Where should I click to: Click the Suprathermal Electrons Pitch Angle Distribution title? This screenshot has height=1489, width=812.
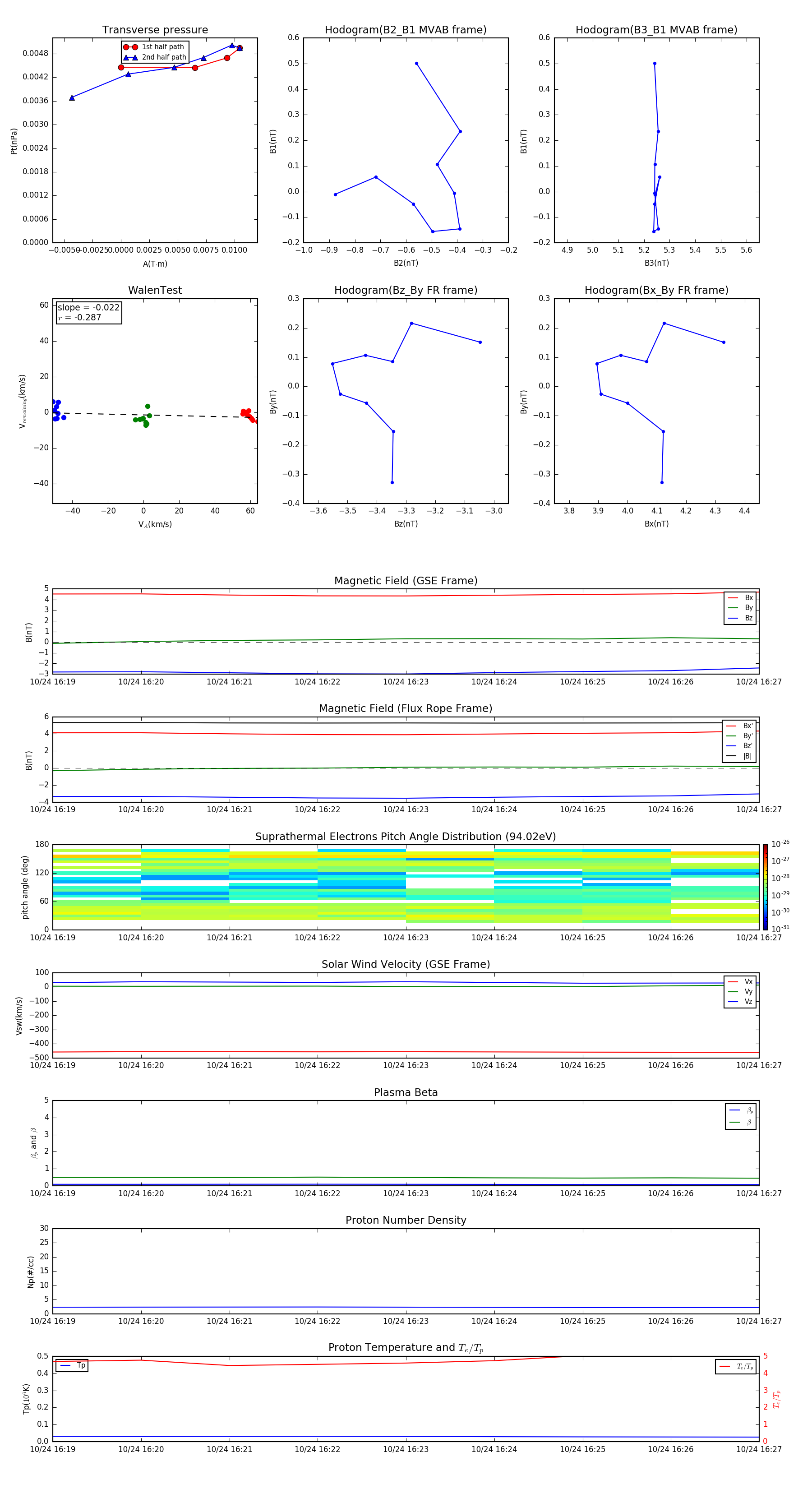coord(406,837)
